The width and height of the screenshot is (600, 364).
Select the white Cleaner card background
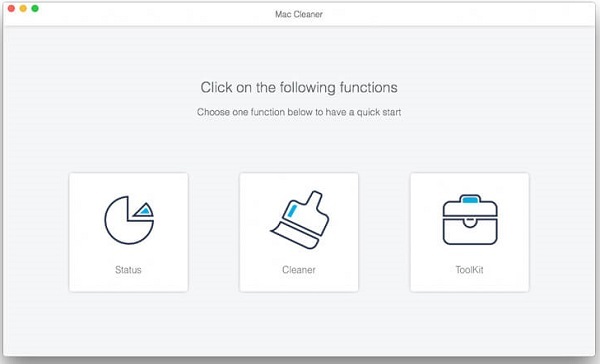coord(299,232)
